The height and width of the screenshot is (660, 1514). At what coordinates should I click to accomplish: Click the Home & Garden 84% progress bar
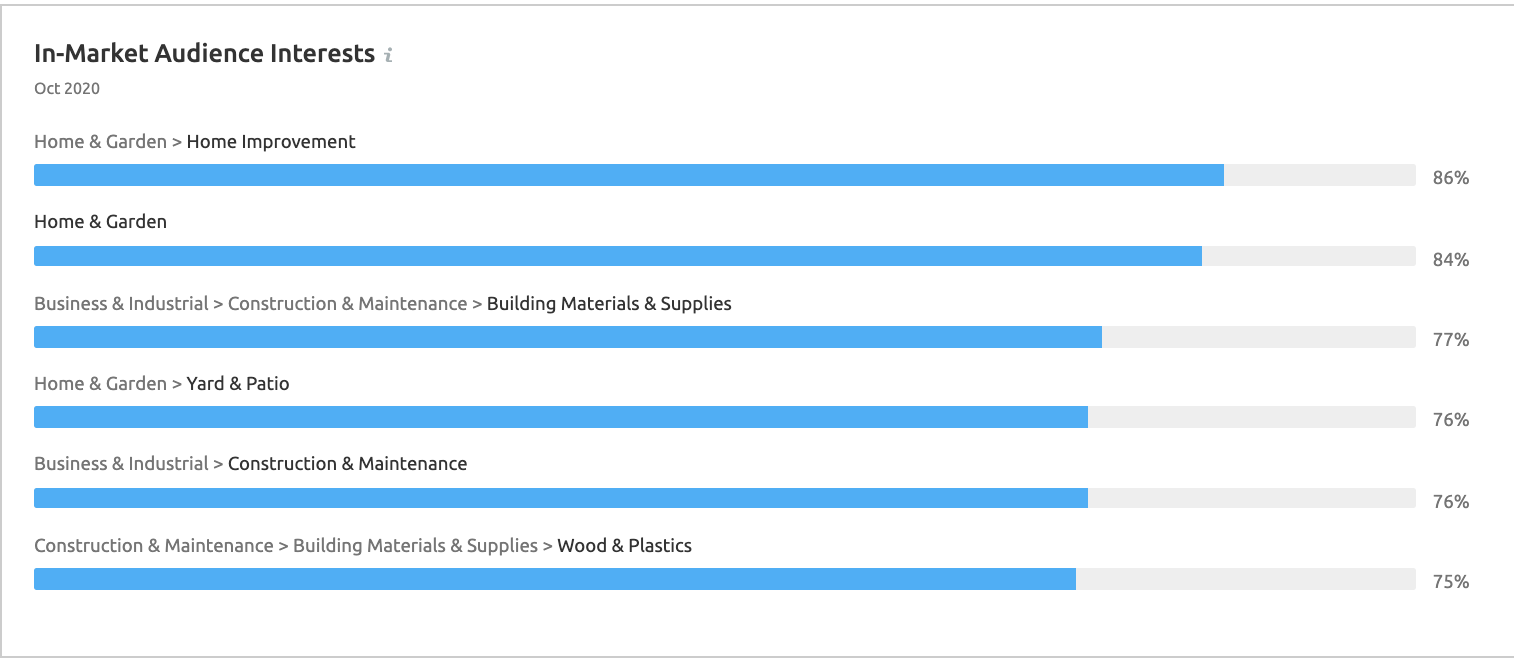(618, 256)
